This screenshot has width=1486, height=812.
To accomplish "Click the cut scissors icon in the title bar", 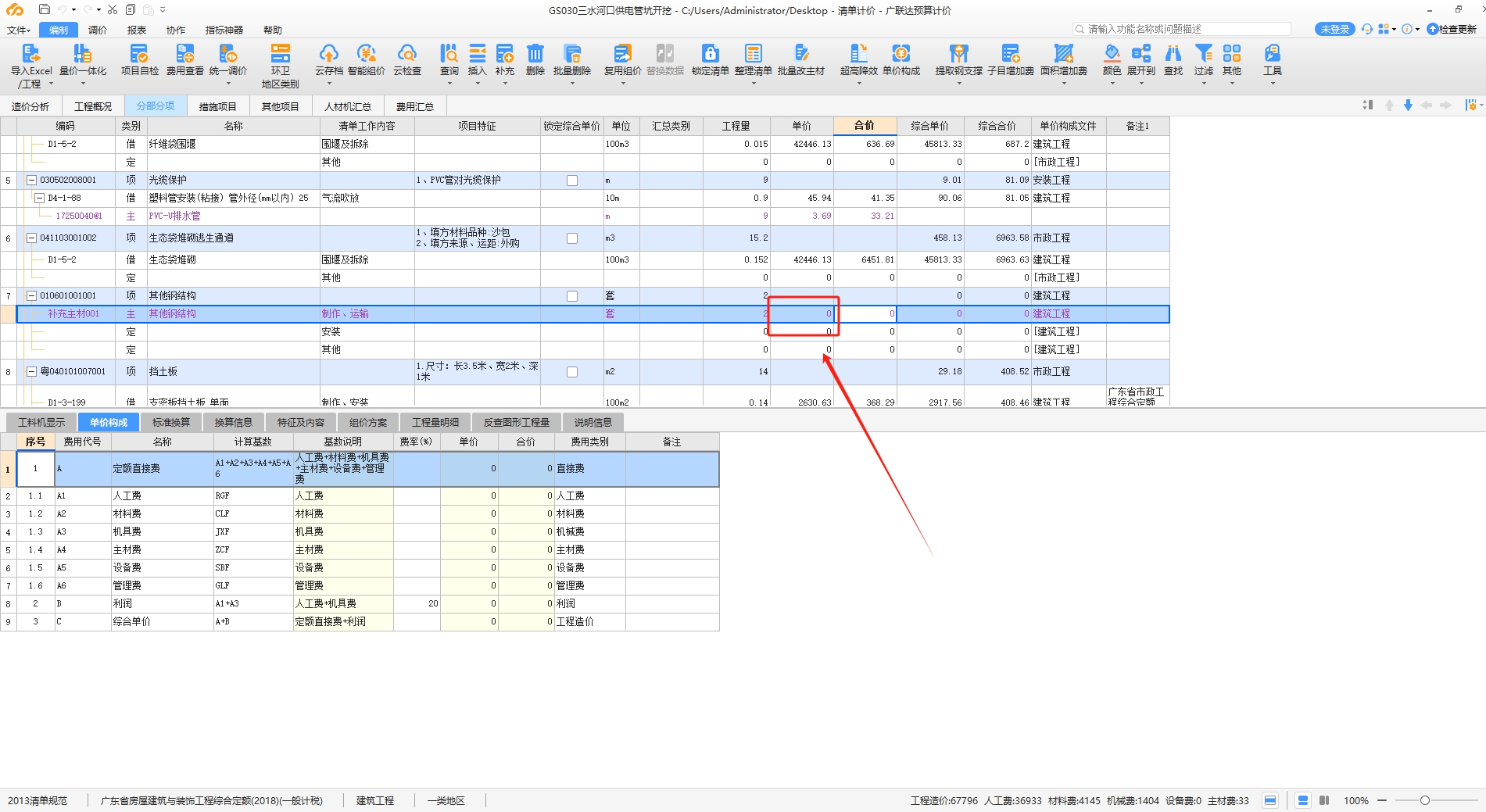I will click(113, 9).
